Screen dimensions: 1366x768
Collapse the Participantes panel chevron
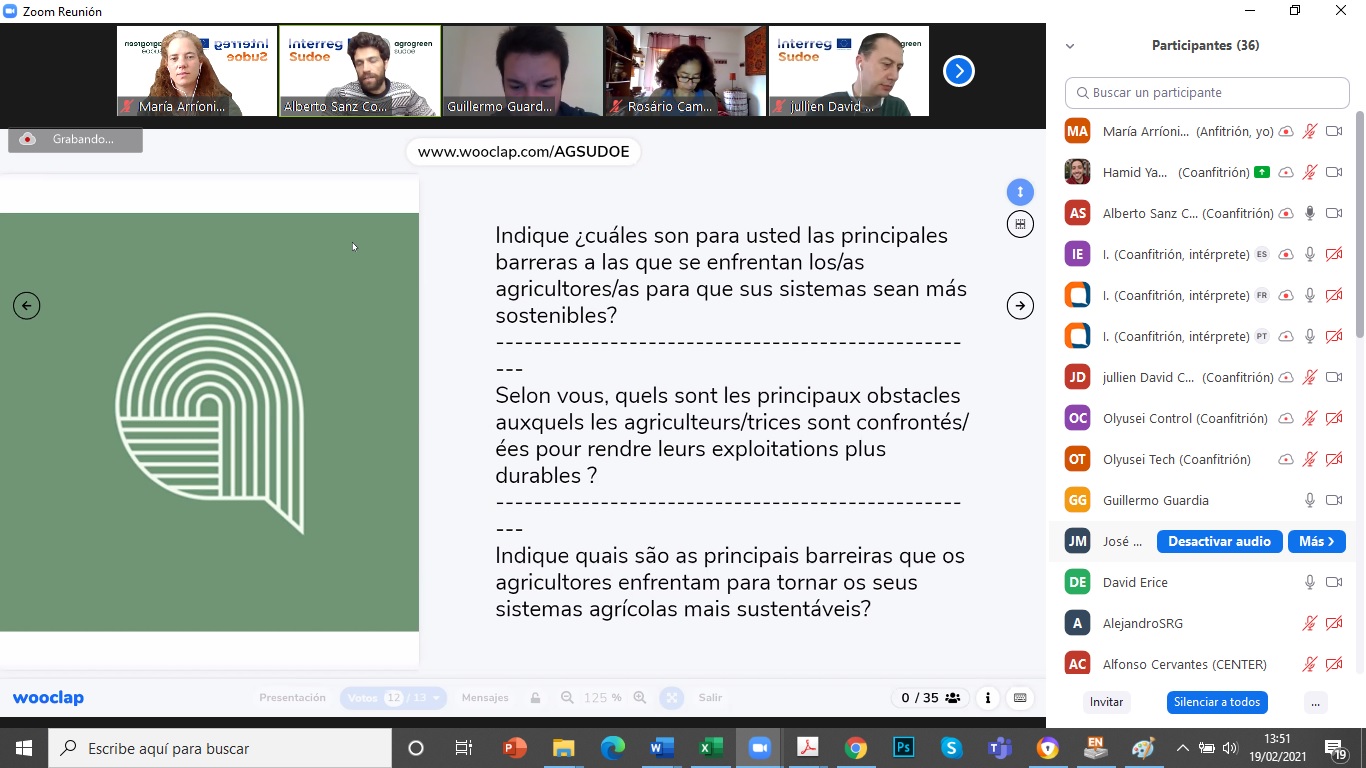click(1070, 46)
